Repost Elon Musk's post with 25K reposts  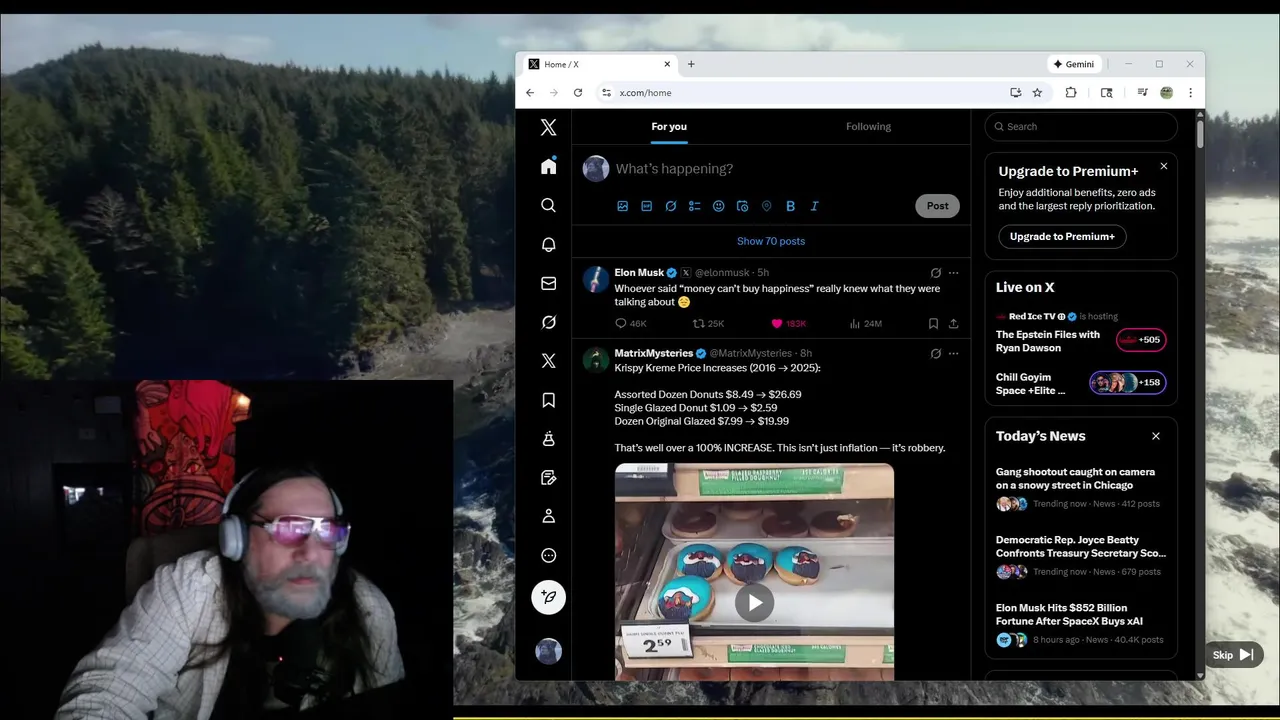[x=708, y=324]
